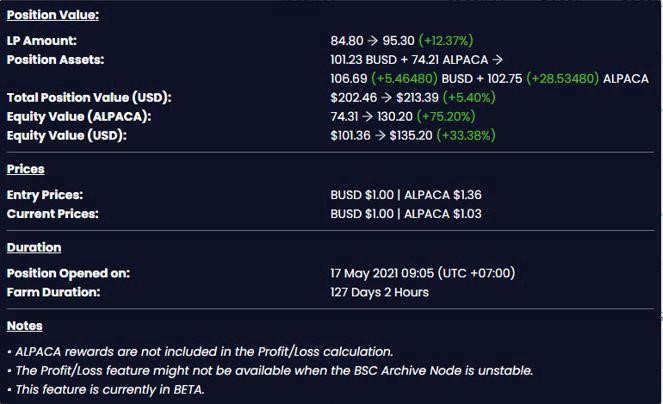
Task: Click the Notes section heading
Action: click(x=25, y=325)
